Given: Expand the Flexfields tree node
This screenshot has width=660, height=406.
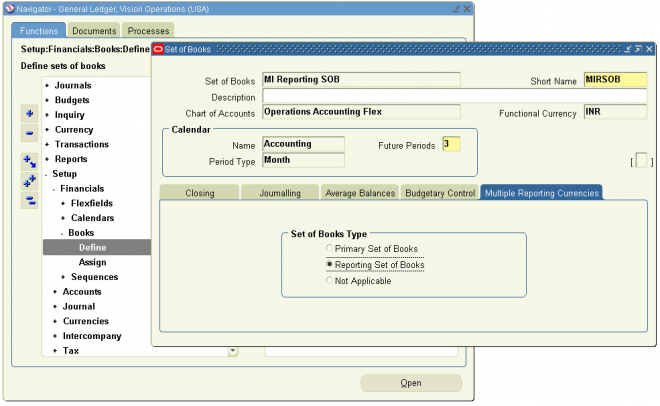Looking at the screenshot, I should point(63,204).
